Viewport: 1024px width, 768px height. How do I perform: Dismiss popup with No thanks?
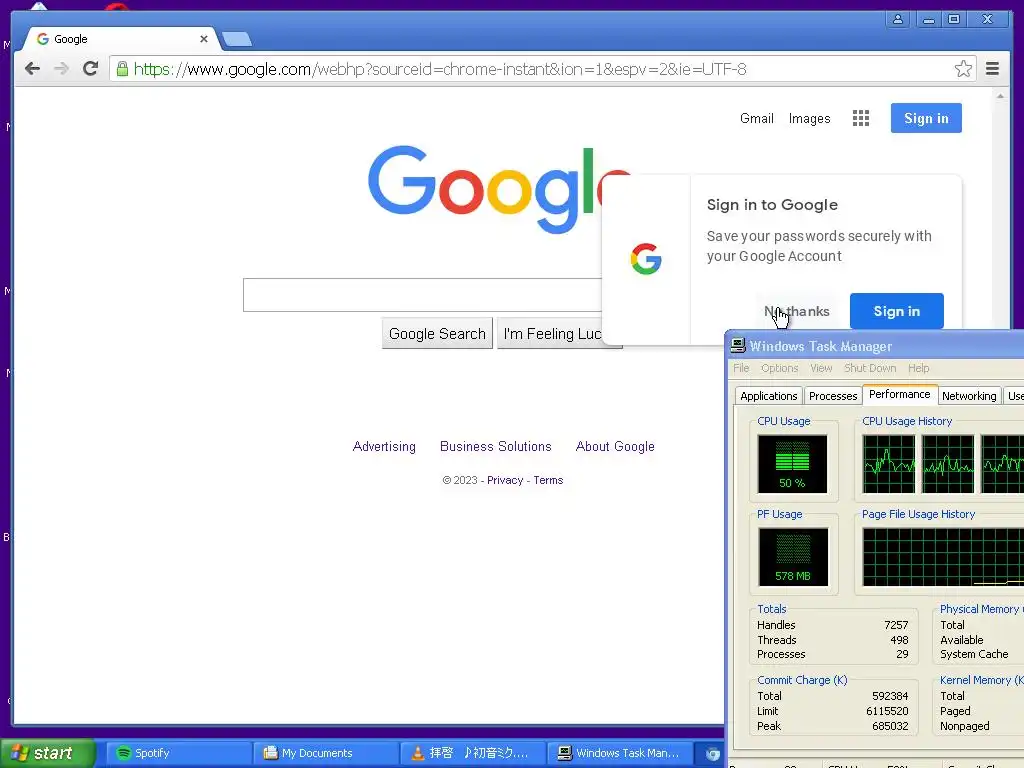point(797,312)
